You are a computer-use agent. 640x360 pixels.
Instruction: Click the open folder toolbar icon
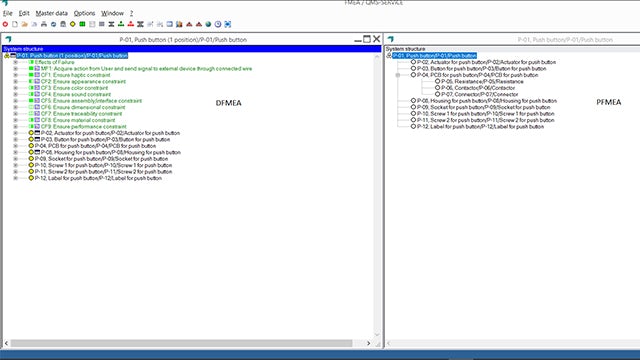point(24,24)
